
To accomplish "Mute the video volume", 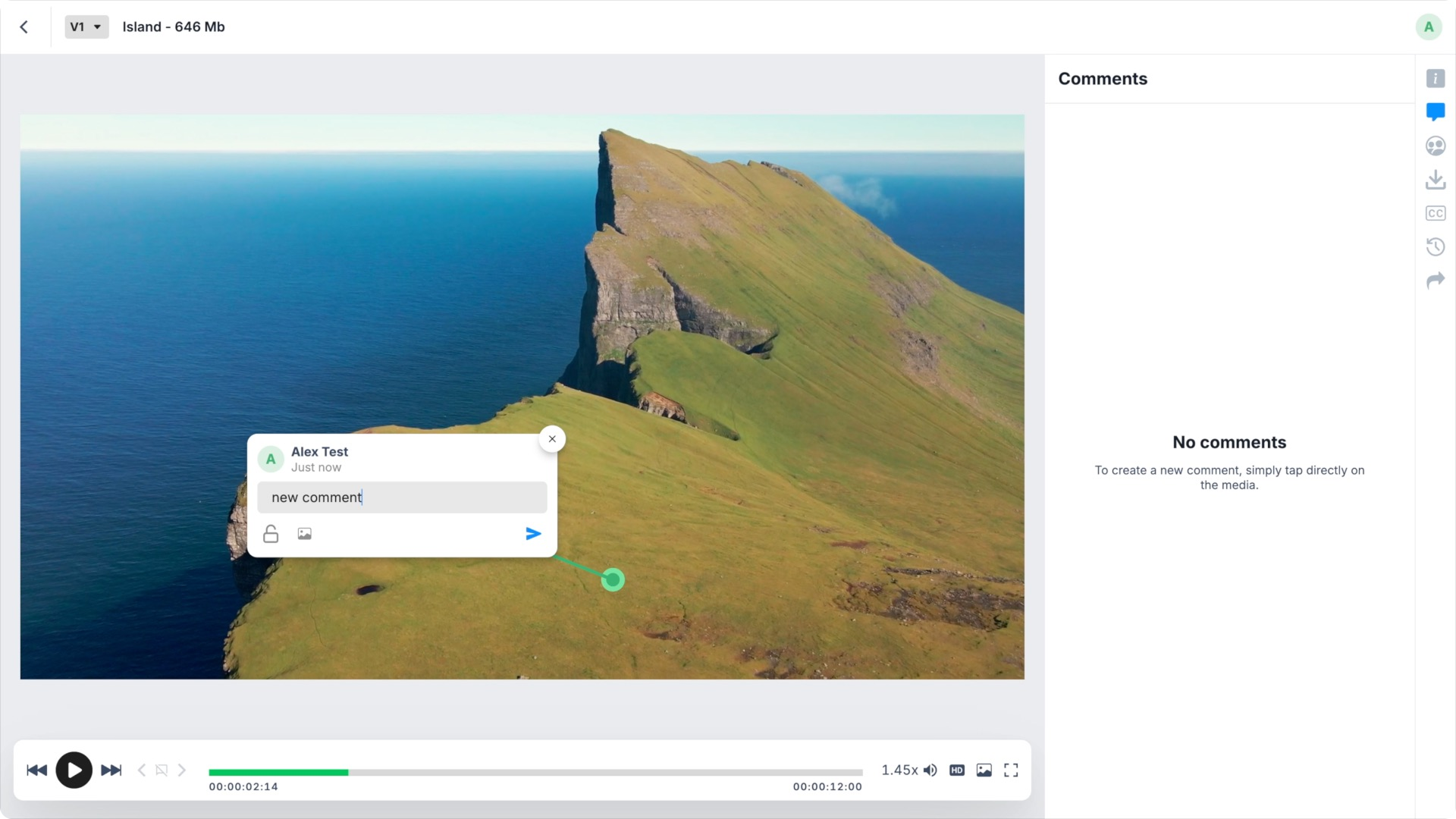I will (x=930, y=770).
